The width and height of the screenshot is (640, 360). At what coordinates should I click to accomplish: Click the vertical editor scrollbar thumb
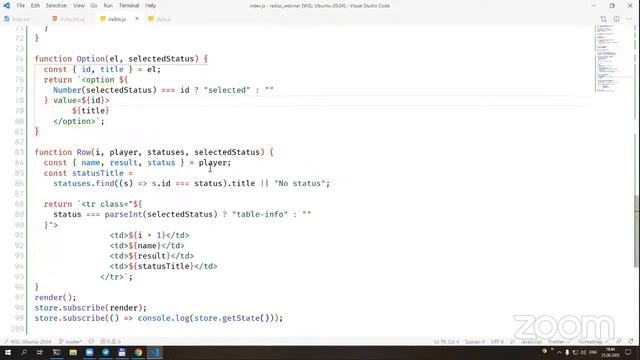click(637, 232)
